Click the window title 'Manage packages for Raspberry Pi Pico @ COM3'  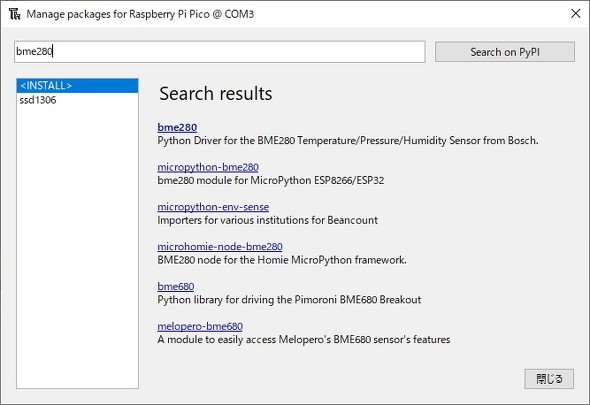140,14
